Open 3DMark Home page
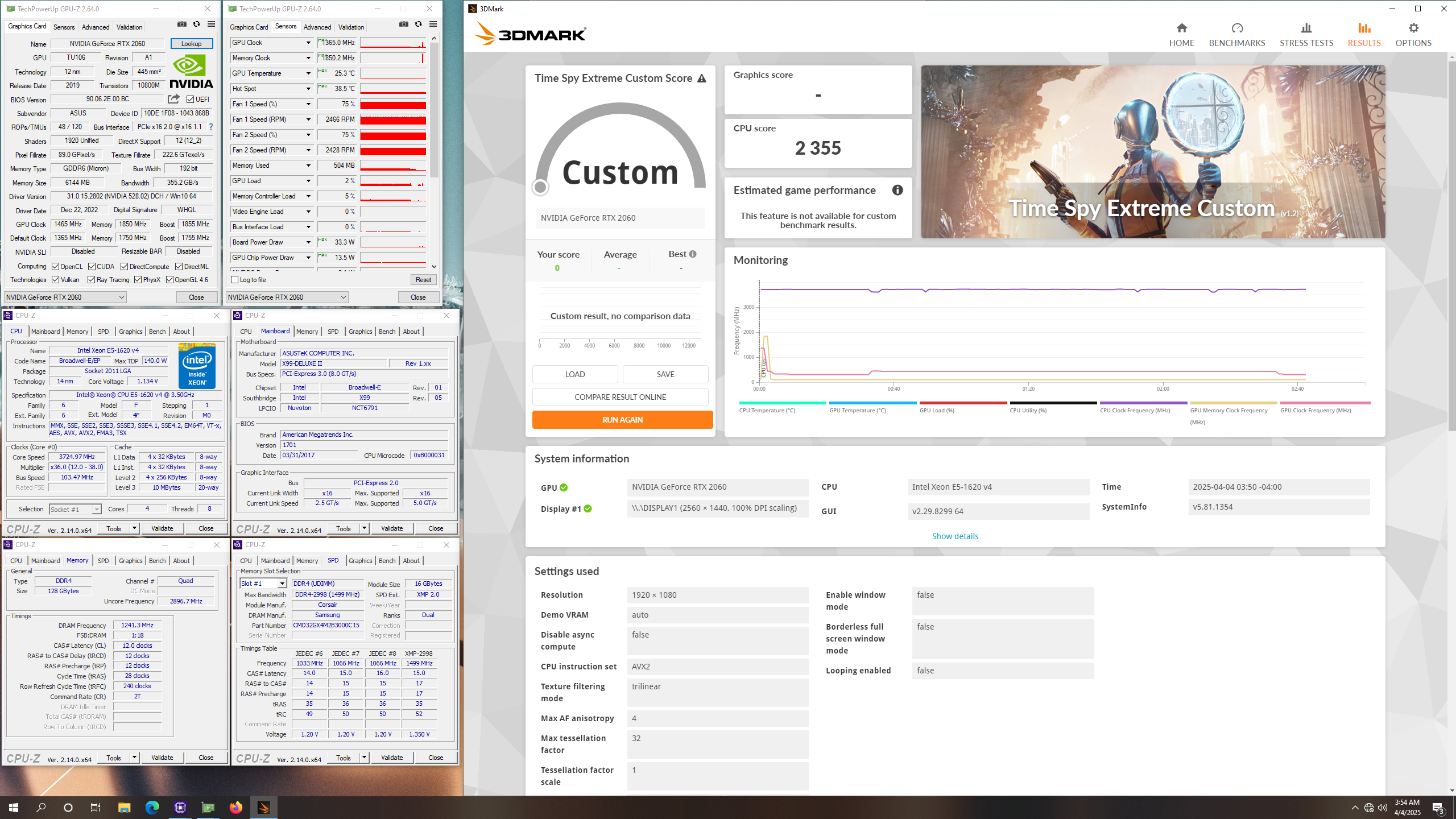 (1181, 35)
